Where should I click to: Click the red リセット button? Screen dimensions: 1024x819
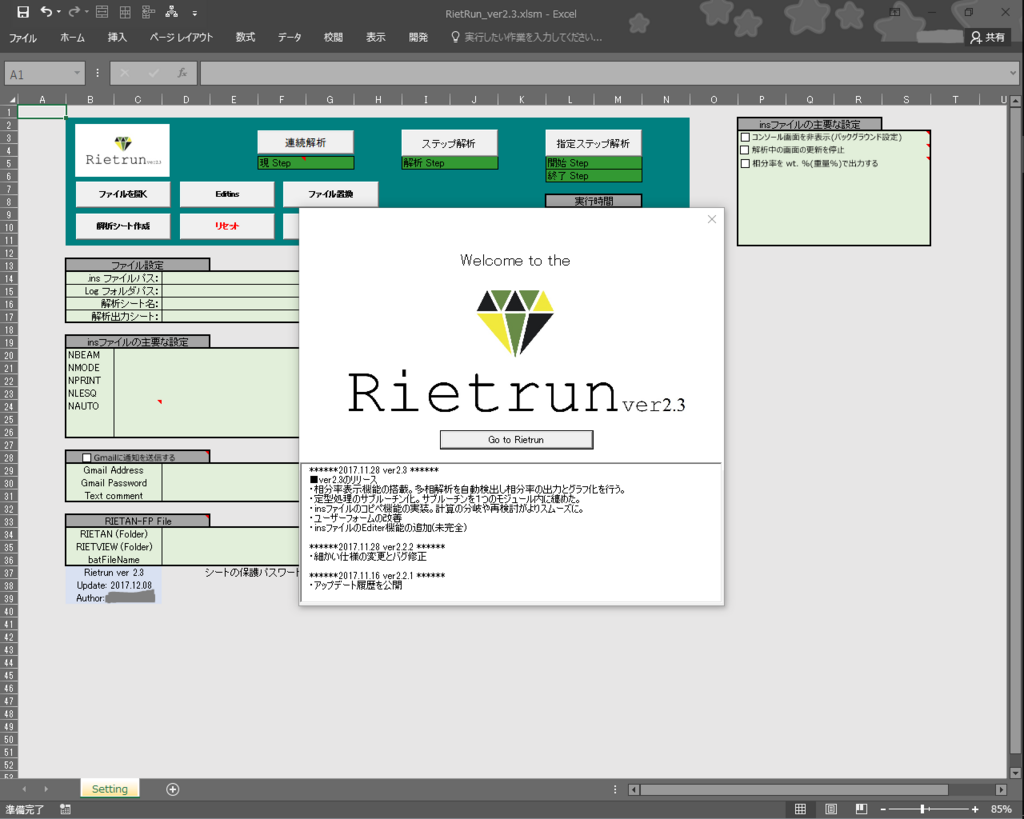(227, 226)
